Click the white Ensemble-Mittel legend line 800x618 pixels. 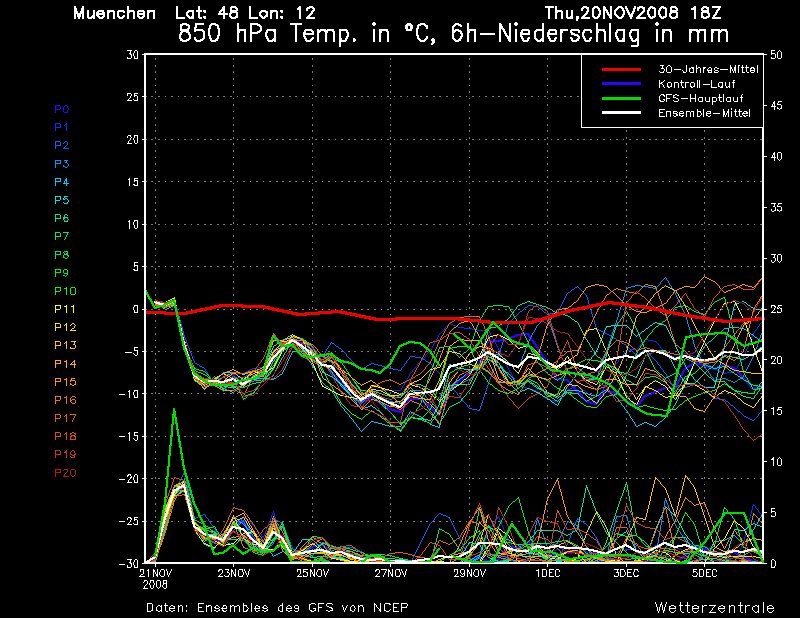coord(621,113)
